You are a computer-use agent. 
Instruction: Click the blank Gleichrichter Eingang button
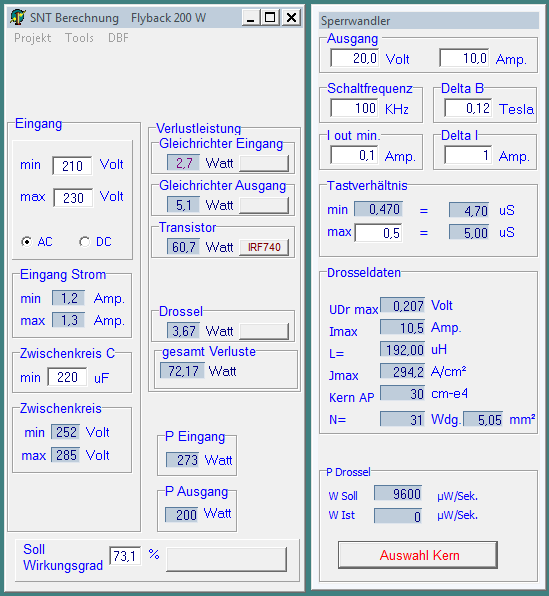264,163
